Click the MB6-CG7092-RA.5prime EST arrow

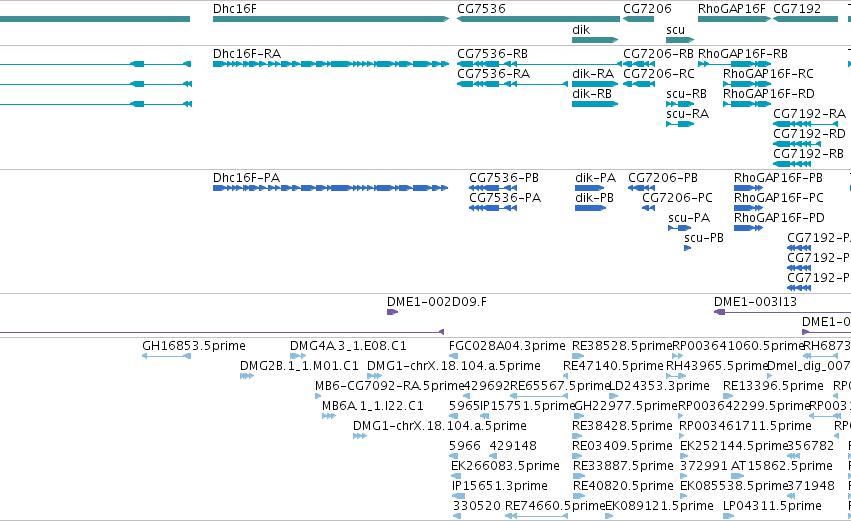click(x=318, y=396)
